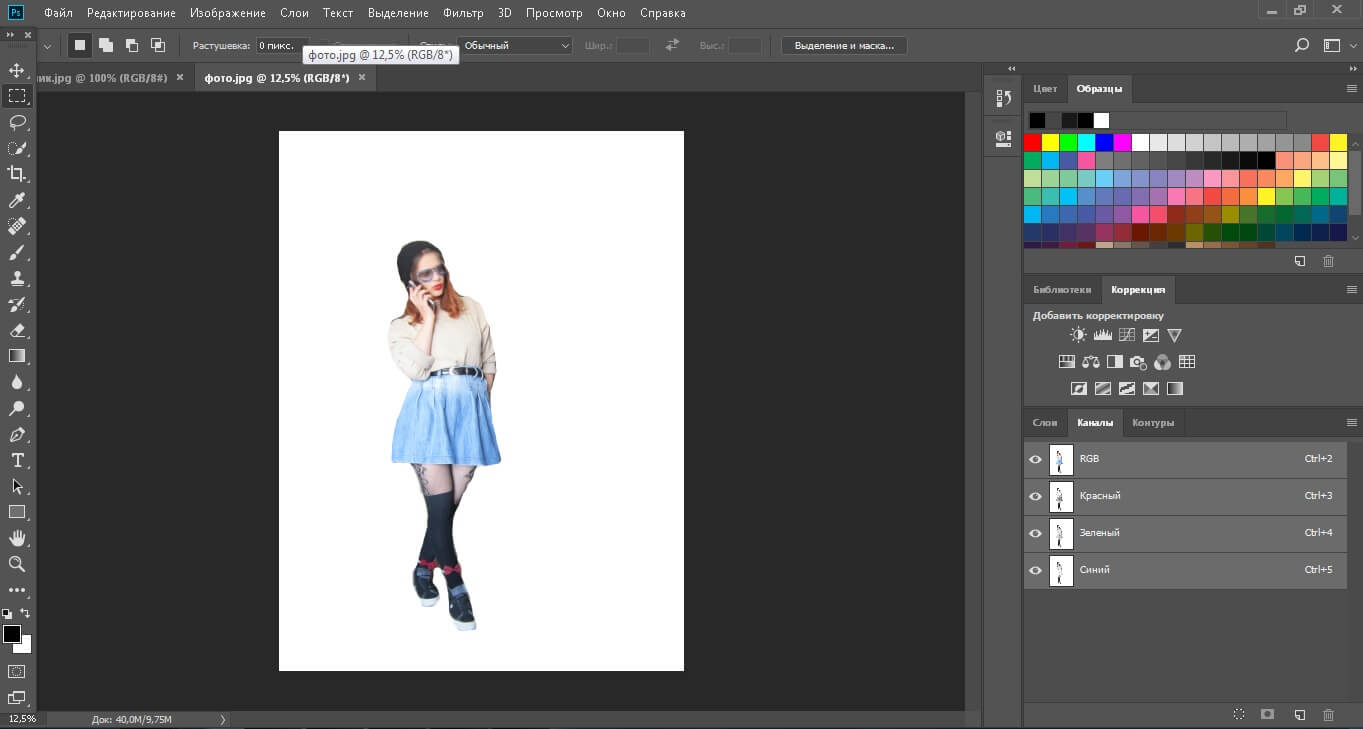Toggle the Blue channel eye icon
1363x729 pixels.
tap(1035, 570)
